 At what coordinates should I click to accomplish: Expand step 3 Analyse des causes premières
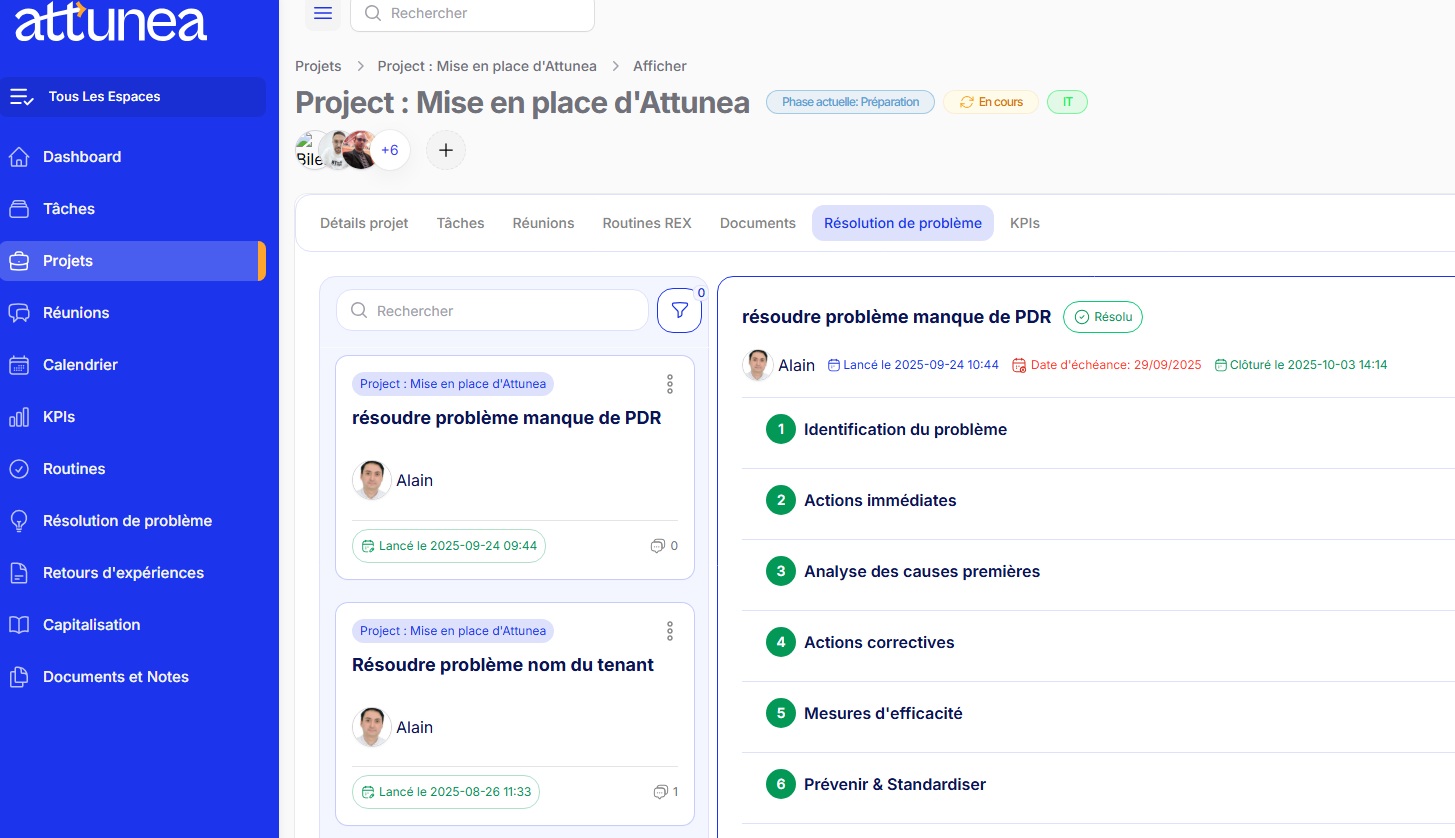pos(921,572)
